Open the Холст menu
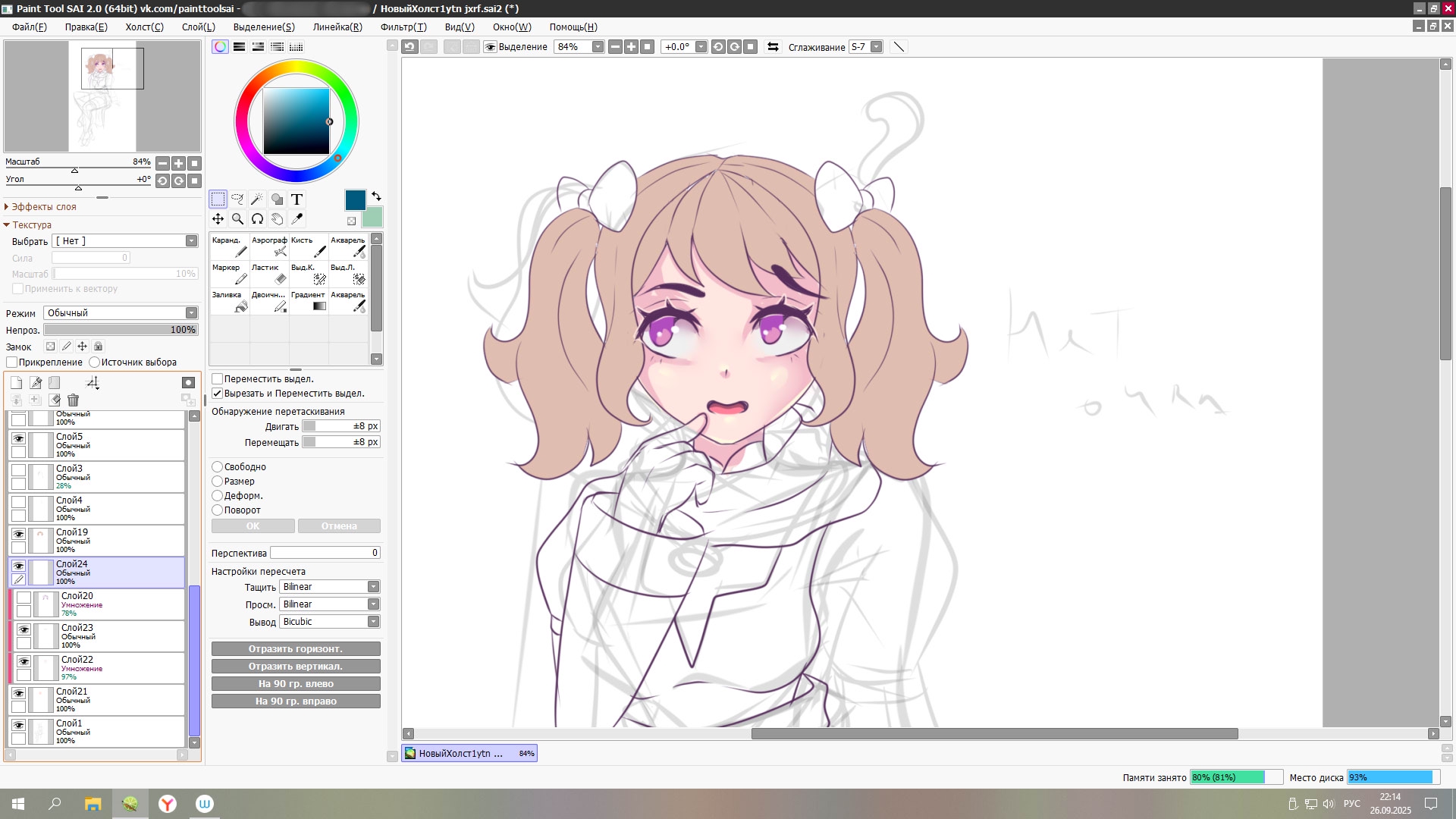The image size is (1456, 819). click(x=144, y=27)
